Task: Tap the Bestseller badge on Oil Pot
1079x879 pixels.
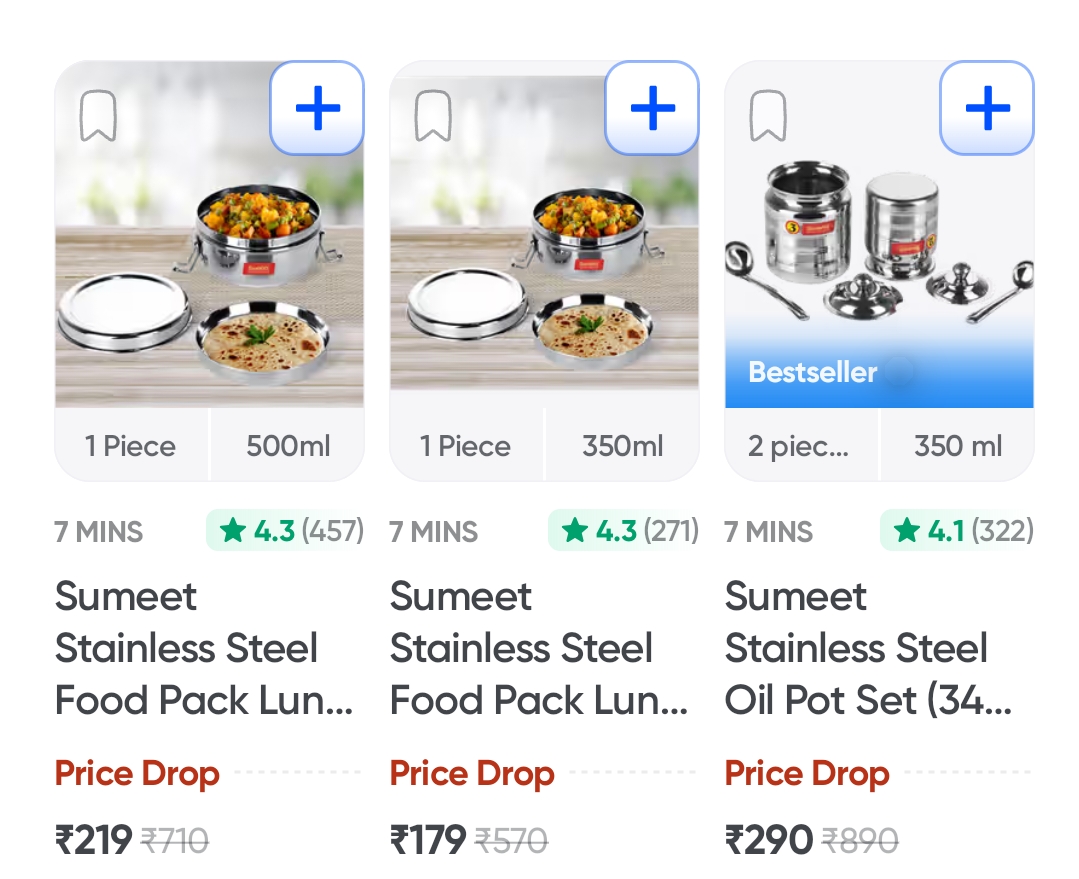Action: pos(813,373)
